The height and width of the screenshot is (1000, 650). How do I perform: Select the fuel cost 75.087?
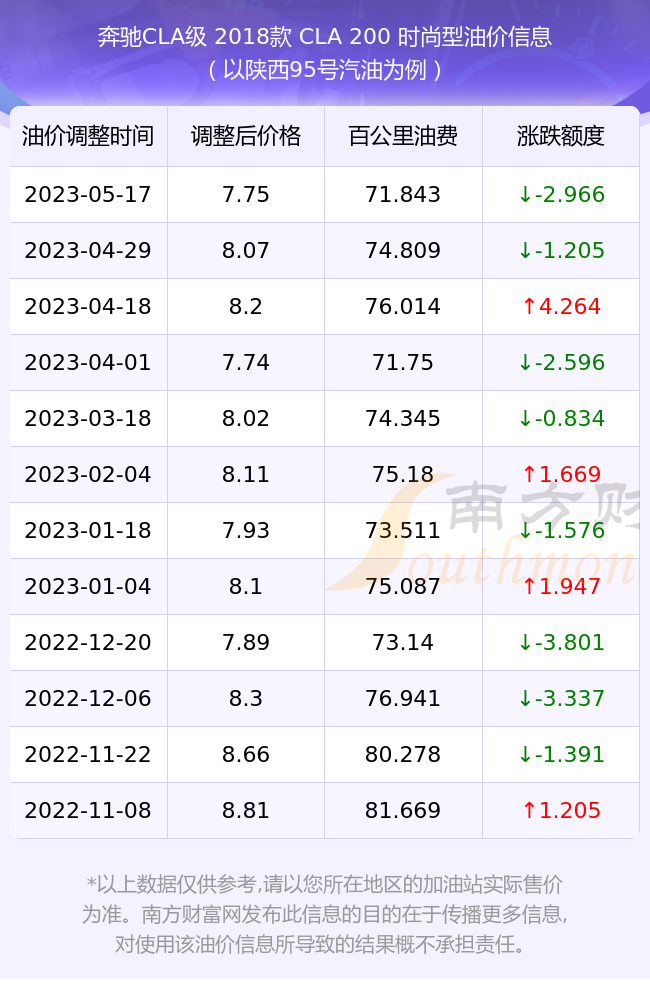[403, 587]
